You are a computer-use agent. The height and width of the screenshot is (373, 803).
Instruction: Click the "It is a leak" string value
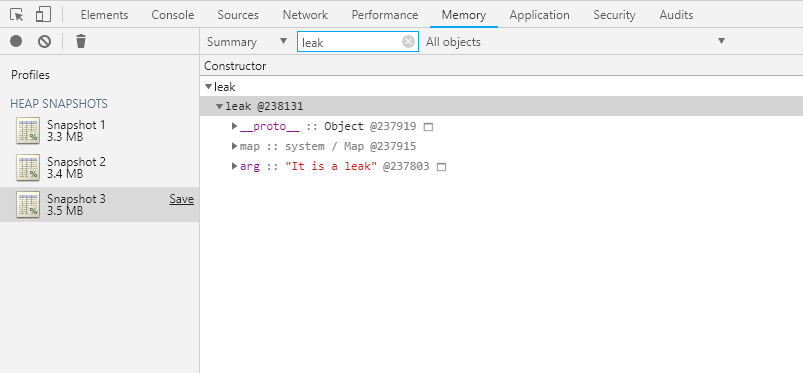(x=331, y=166)
